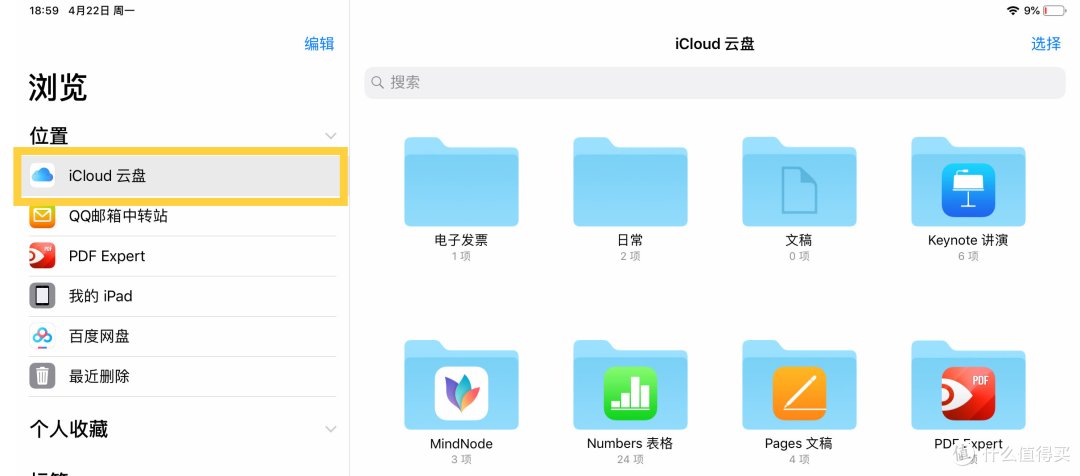Select the PDF Expert location label
This screenshot has height=476, width=1080.
[x=107, y=256]
